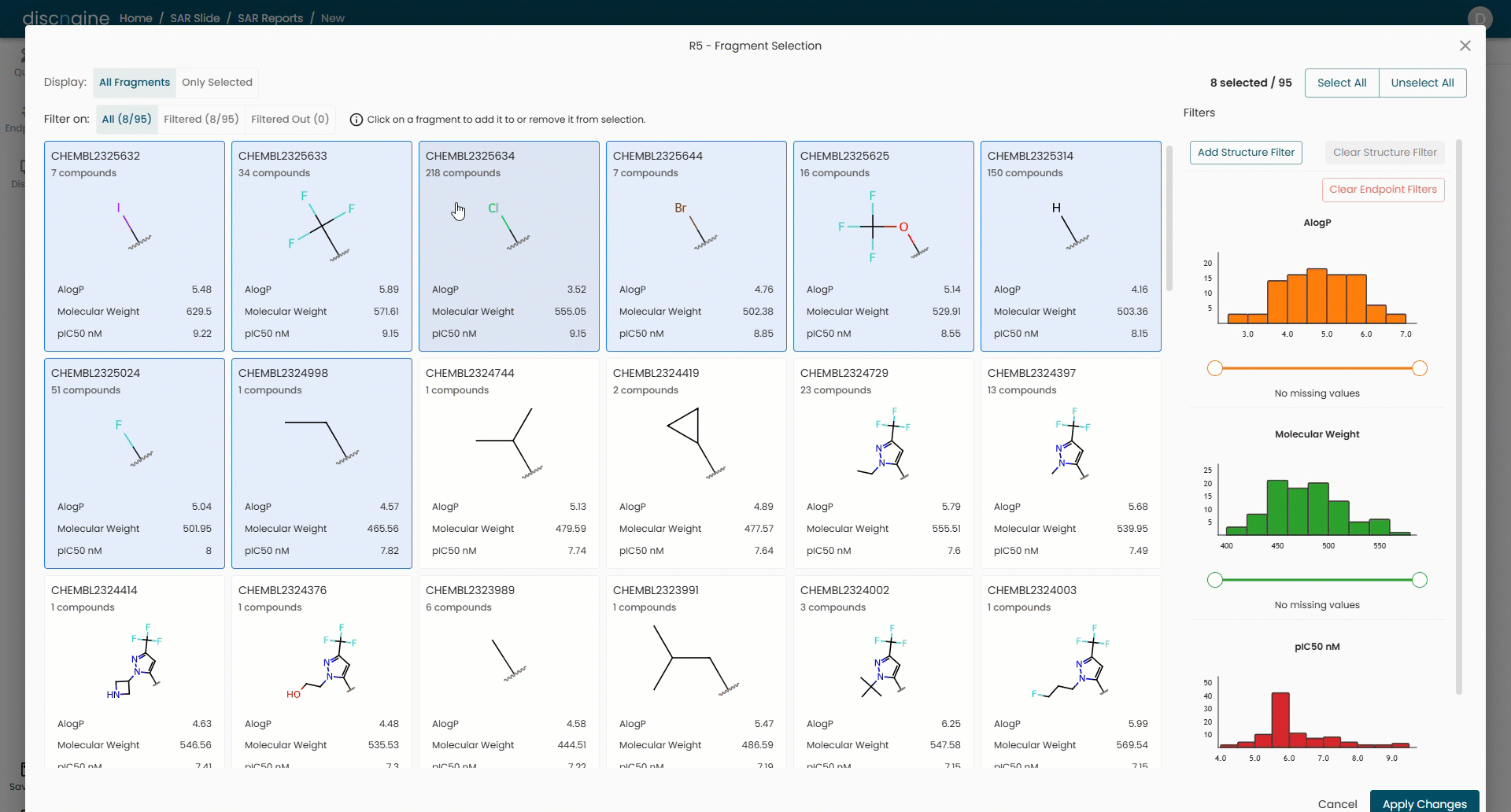Close the R5 Fragment Selection dialog
Viewport: 1511px width, 812px height.
[x=1465, y=46]
